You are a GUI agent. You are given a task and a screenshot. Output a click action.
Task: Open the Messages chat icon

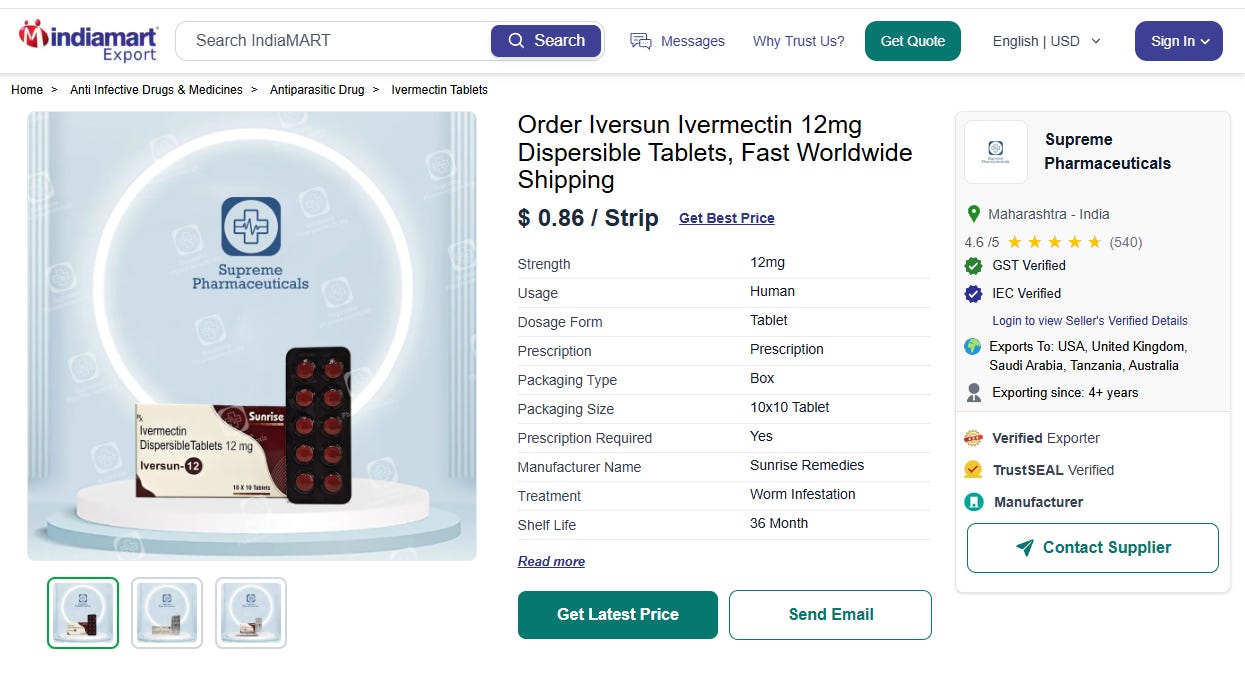[640, 41]
